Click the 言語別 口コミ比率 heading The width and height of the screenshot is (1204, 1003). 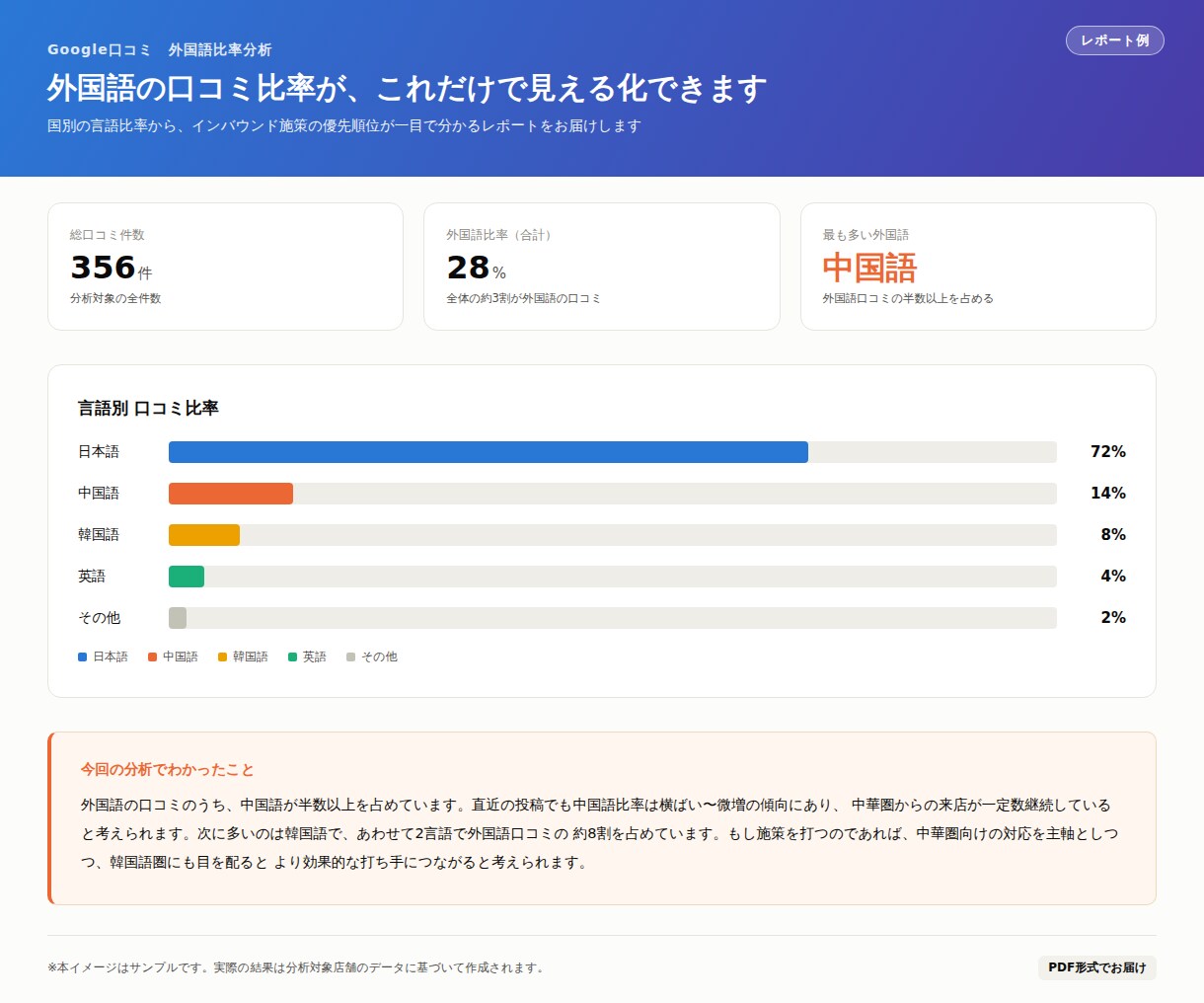coord(148,408)
